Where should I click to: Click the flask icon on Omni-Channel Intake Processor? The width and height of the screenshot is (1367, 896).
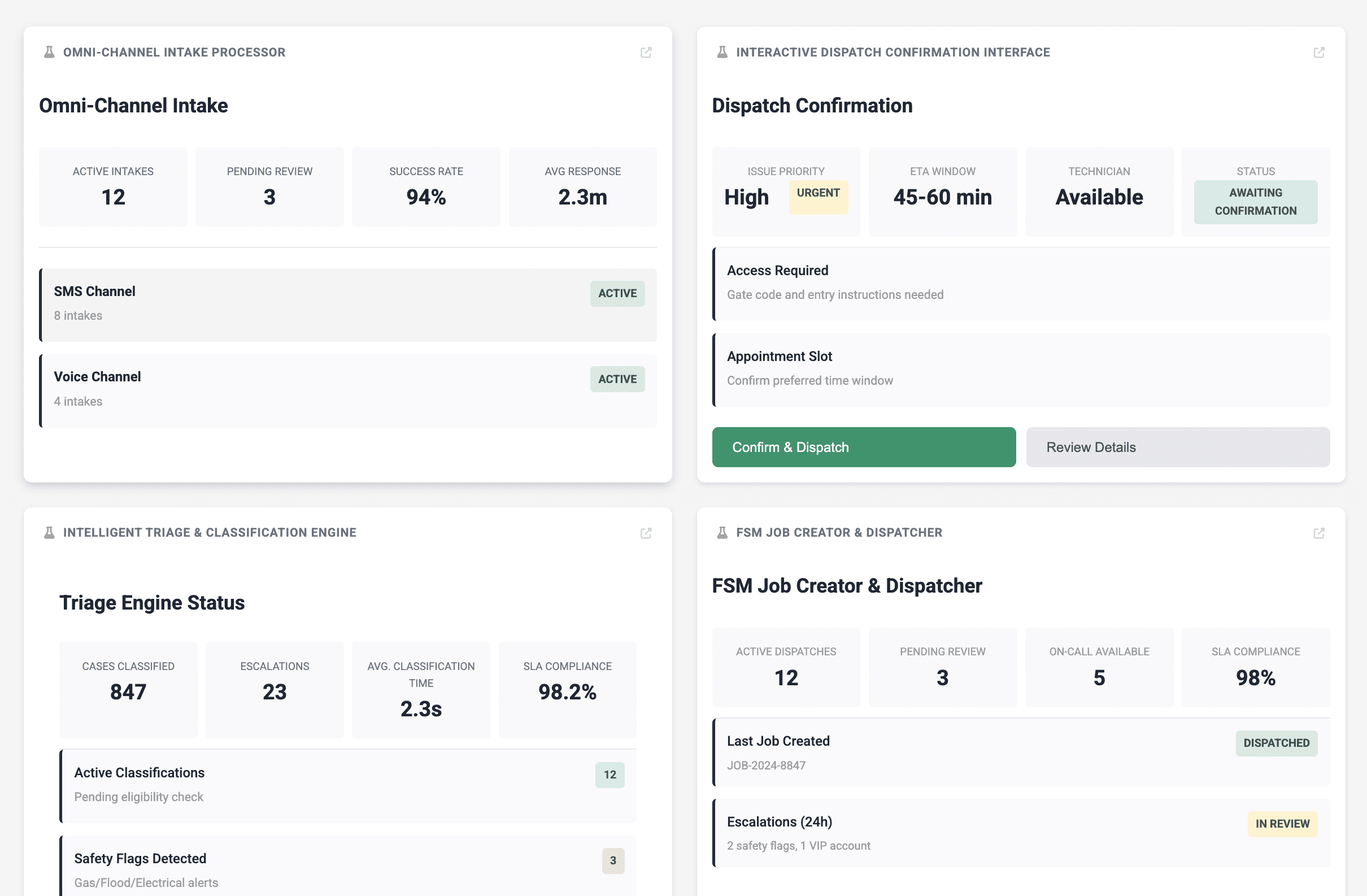pos(48,53)
